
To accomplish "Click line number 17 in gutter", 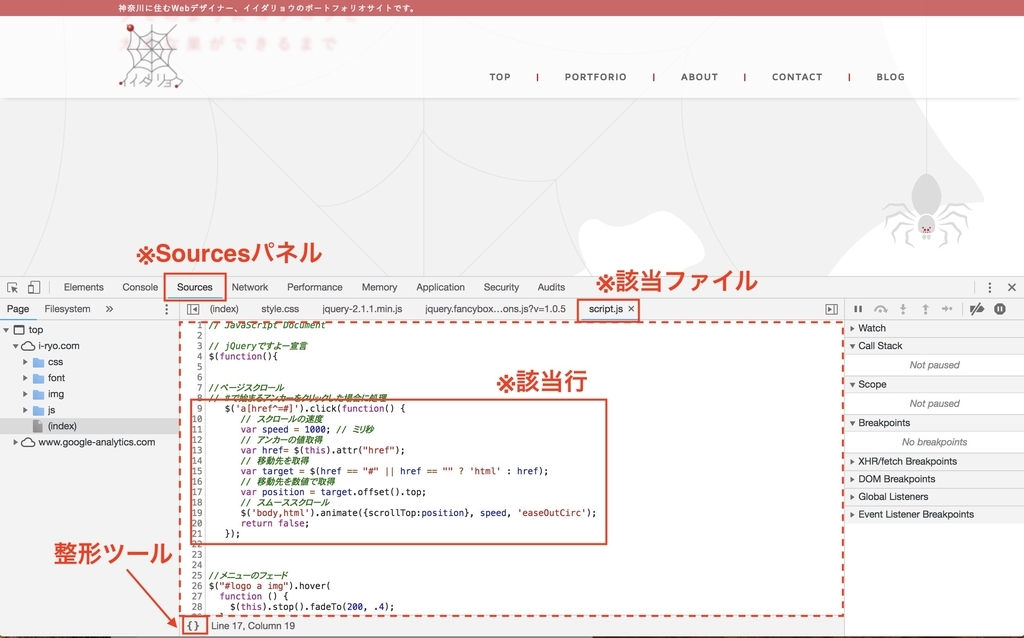I will [197, 492].
